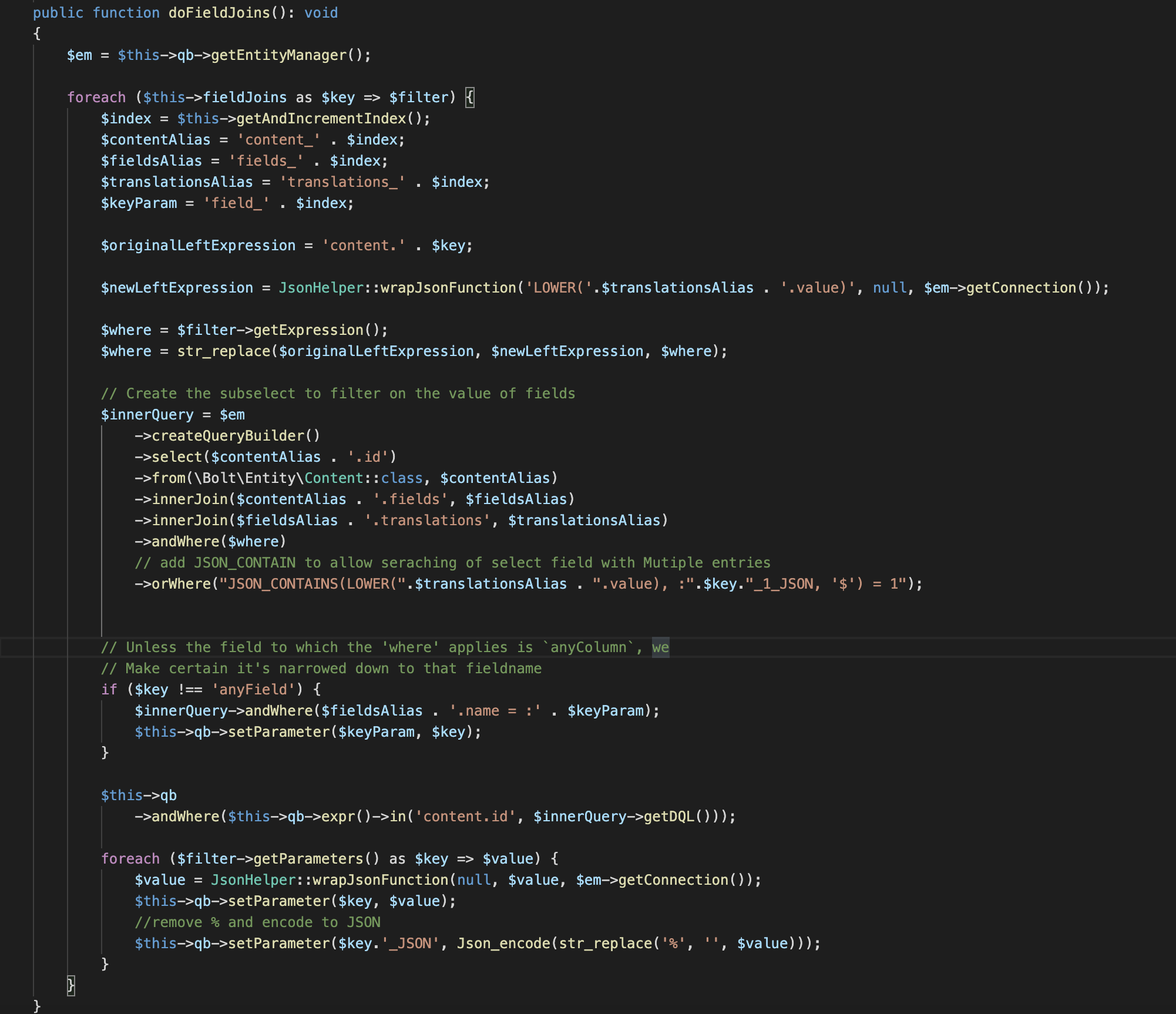The image size is (1176, 1014).
Task: Click the matched closing brace near foreach end
Action: pos(70,985)
